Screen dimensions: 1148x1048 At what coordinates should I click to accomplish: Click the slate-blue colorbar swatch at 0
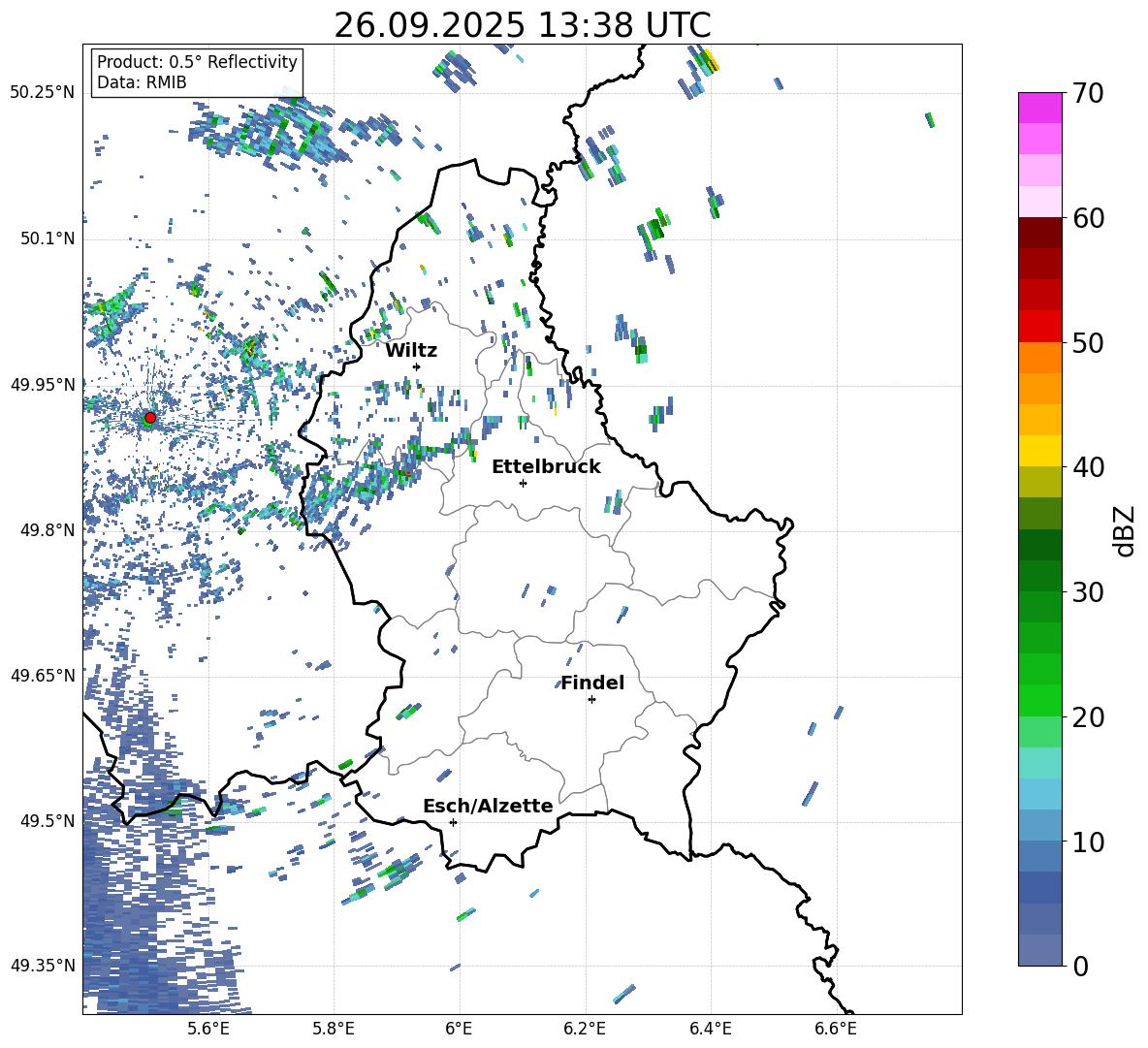coord(1039,950)
